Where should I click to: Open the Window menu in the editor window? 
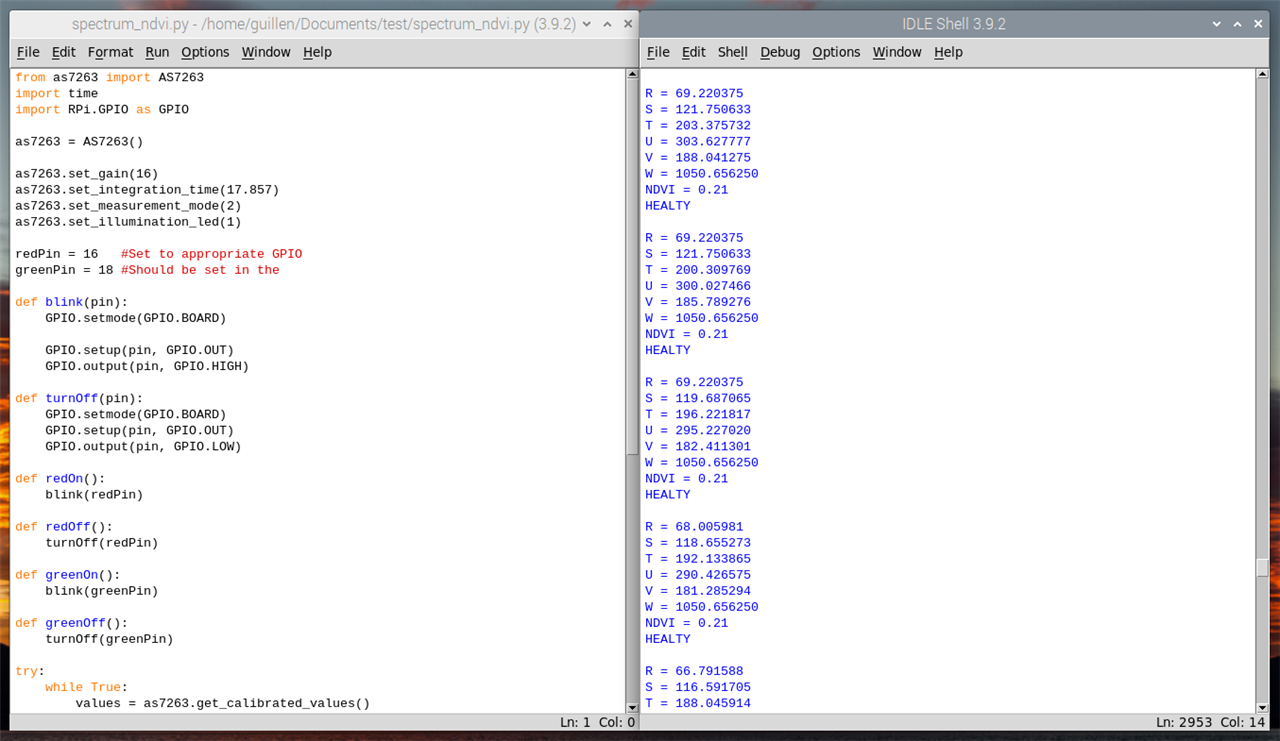[266, 52]
